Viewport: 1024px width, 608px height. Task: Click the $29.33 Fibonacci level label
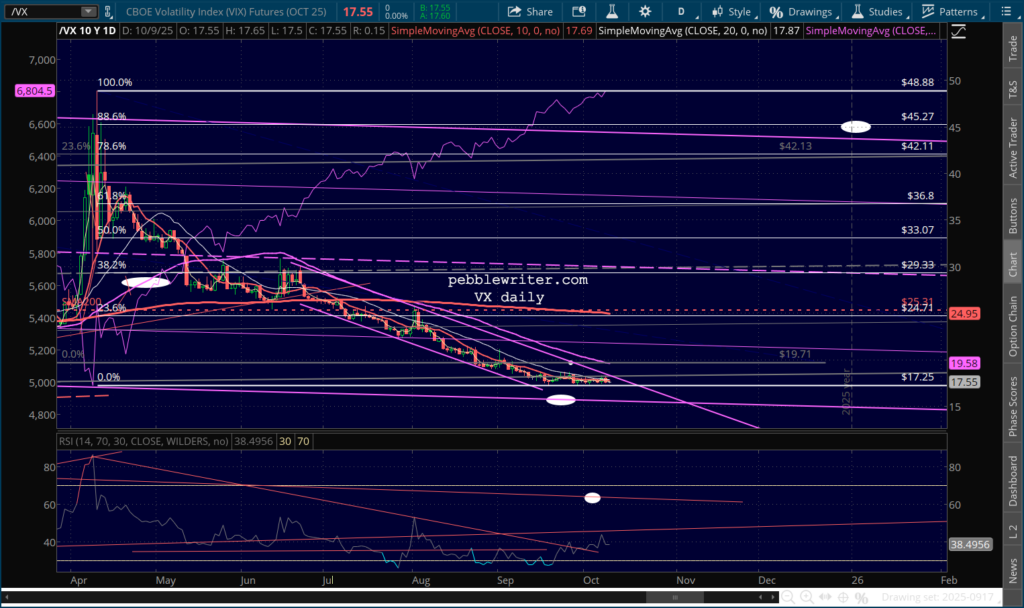pyautogui.click(x=917, y=264)
